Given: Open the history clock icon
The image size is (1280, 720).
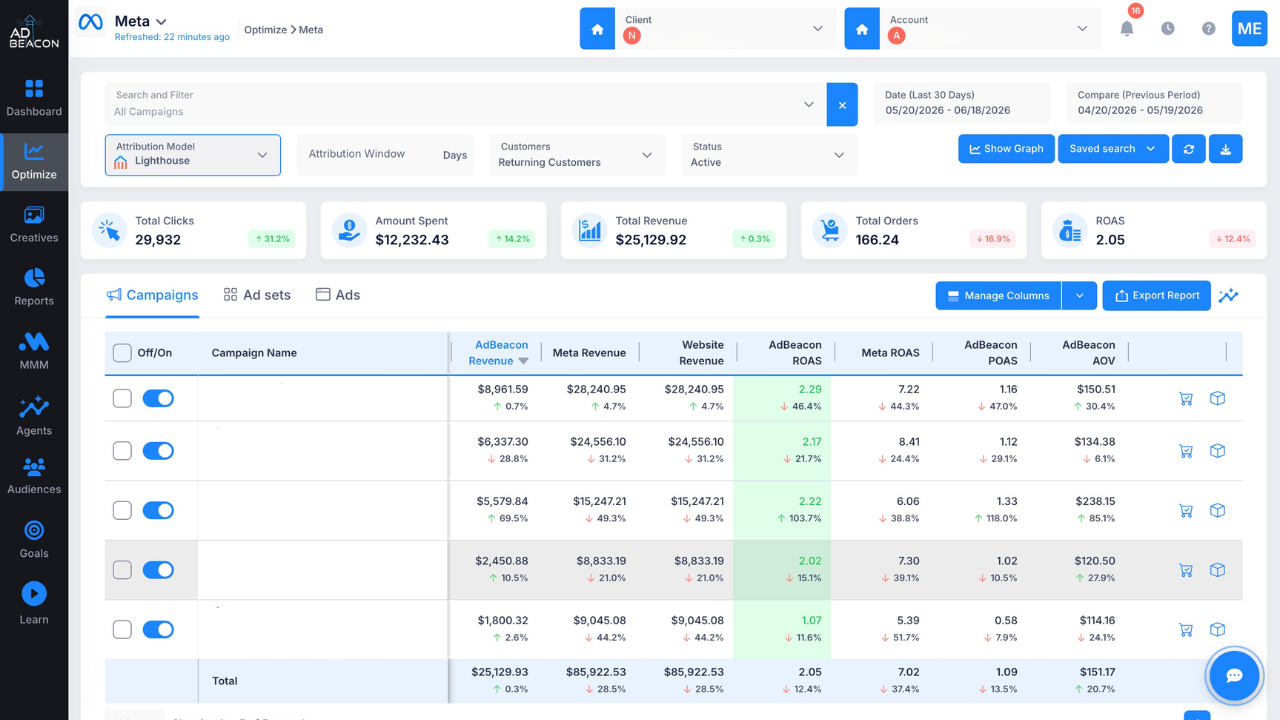Looking at the screenshot, I should click(x=1168, y=28).
